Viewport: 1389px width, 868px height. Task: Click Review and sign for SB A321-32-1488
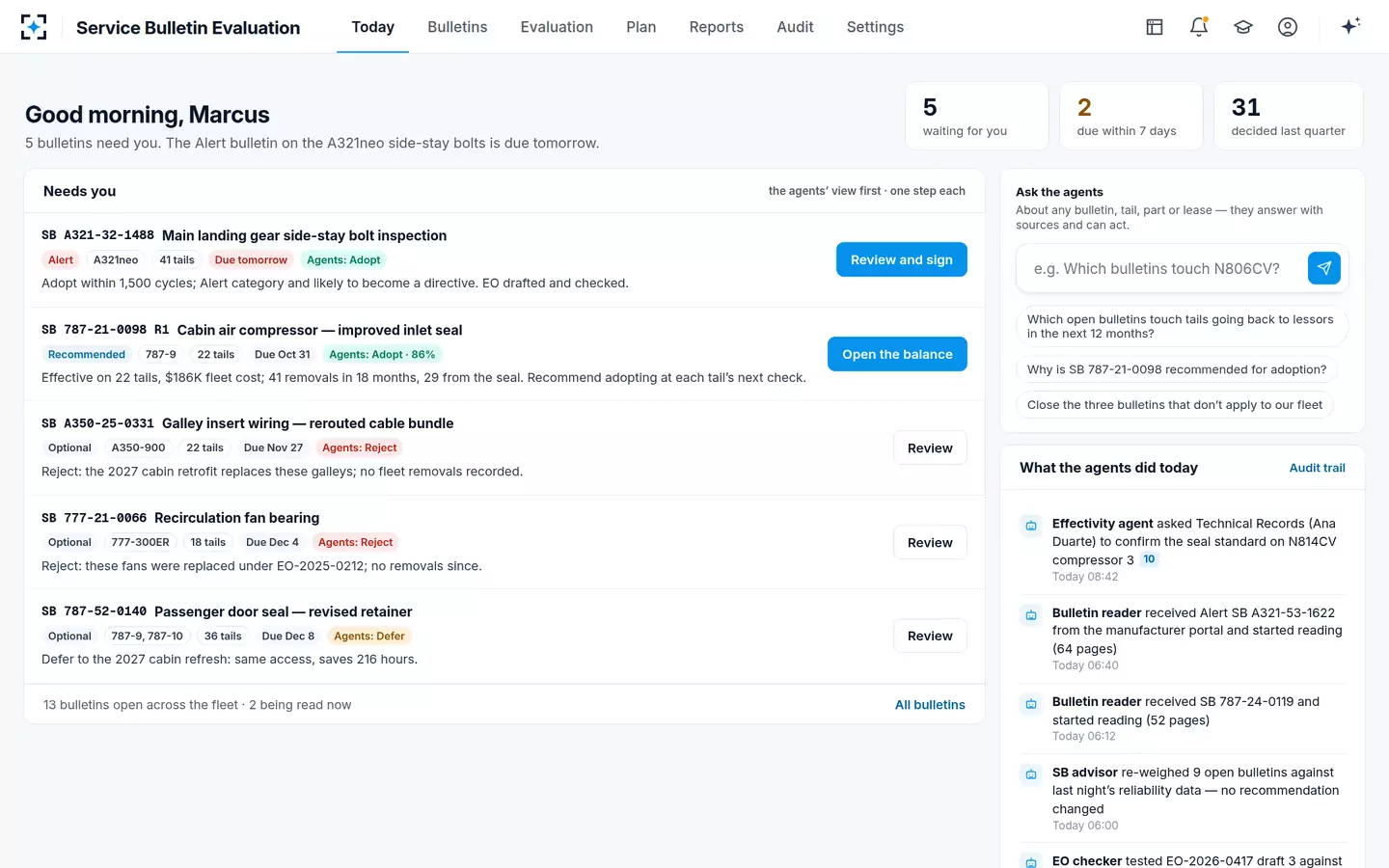[902, 259]
